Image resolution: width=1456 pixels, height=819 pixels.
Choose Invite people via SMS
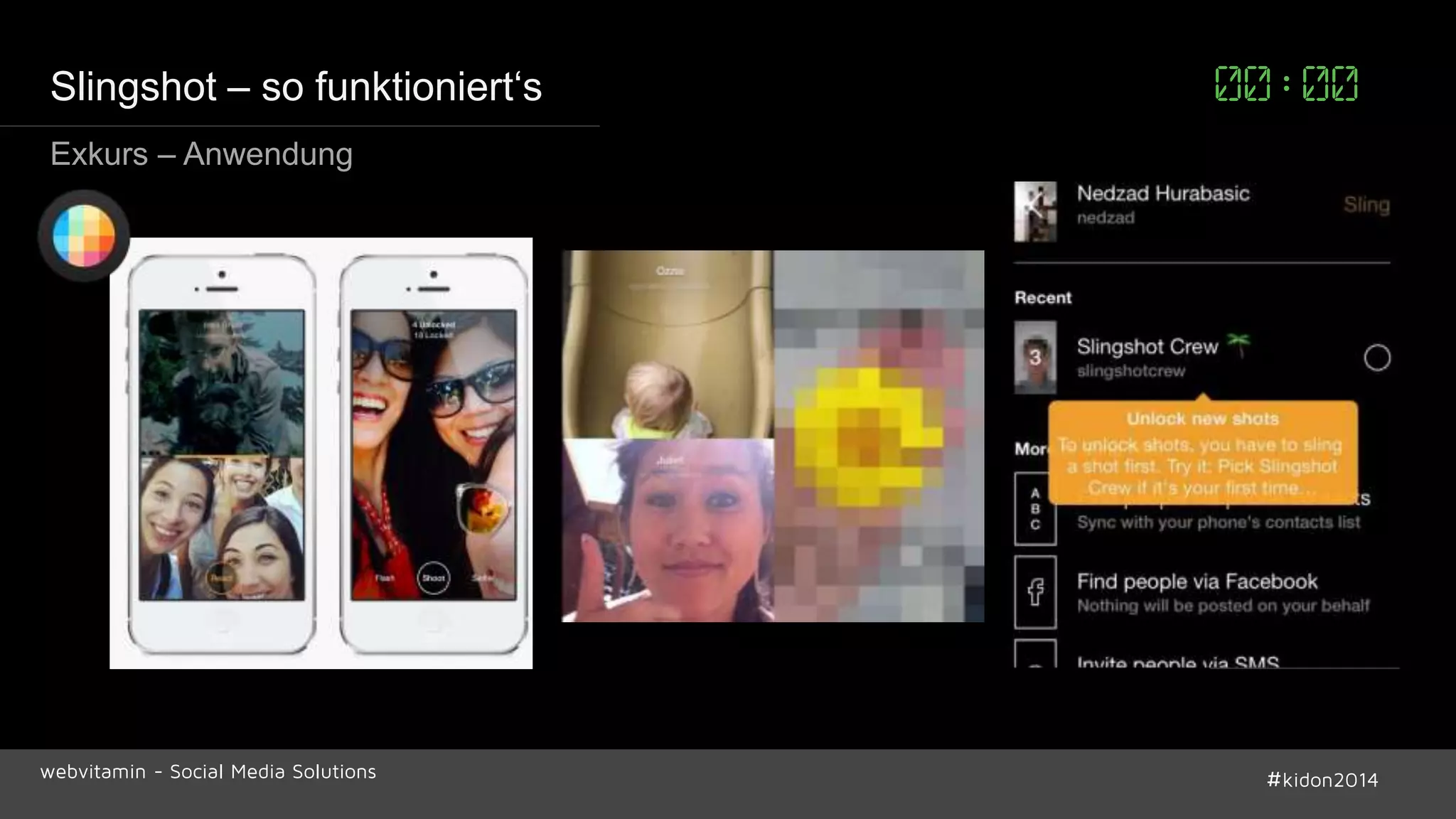pyautogui.click(x=1177, y=662)
